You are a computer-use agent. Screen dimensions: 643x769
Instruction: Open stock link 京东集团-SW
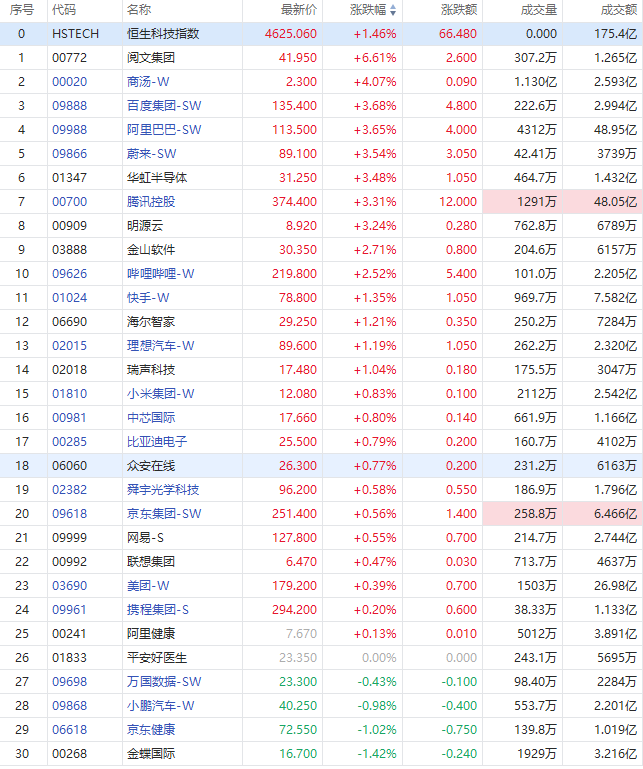click(x=164, y=514)
